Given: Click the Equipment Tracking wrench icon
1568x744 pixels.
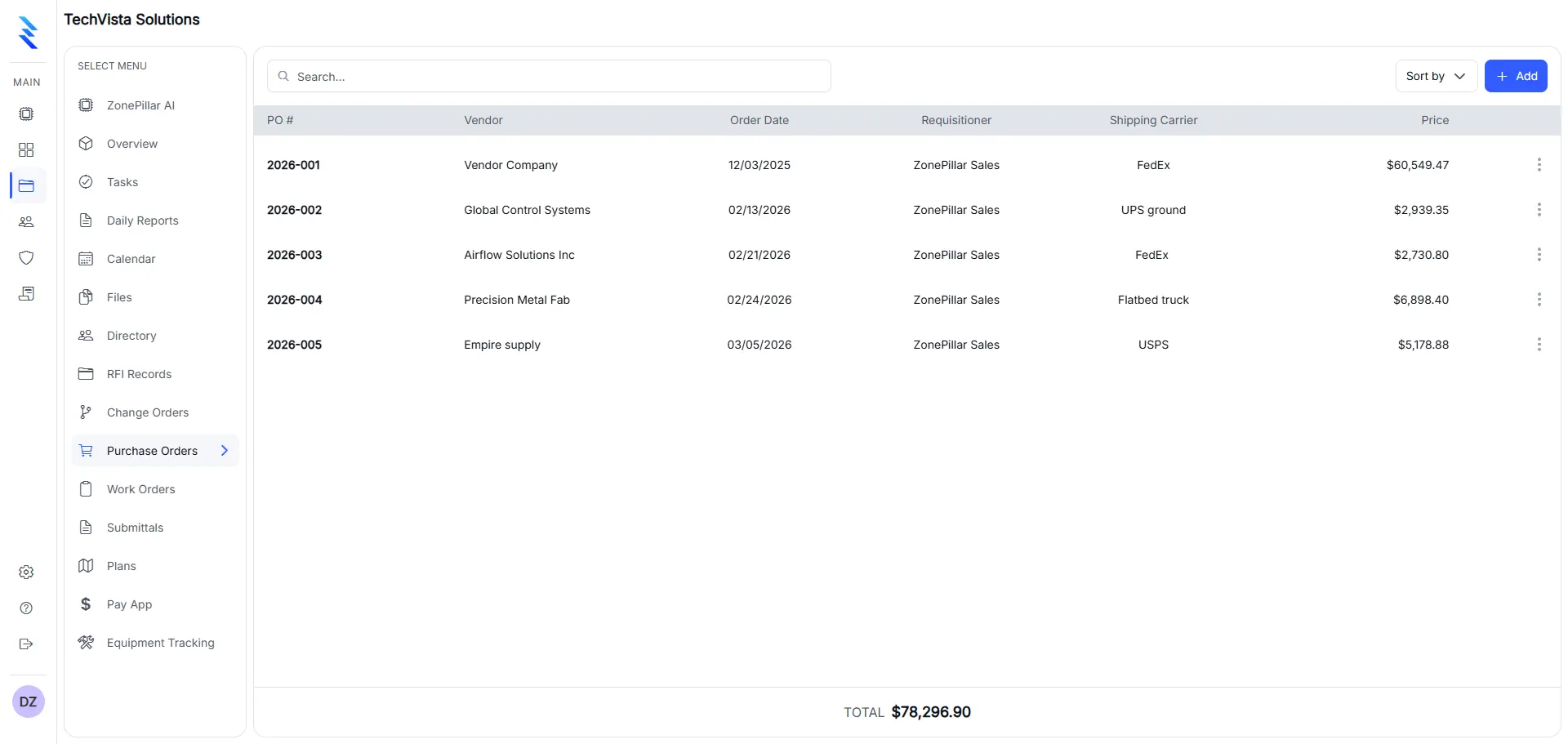Looking at the screenshot, I should (x=86, y=643).
